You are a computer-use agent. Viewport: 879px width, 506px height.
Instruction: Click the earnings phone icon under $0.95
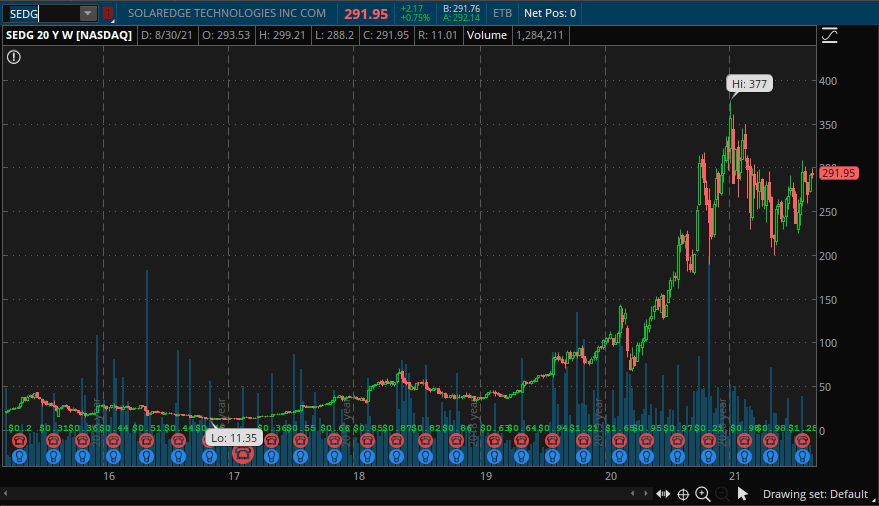click(x=646, y=441)
